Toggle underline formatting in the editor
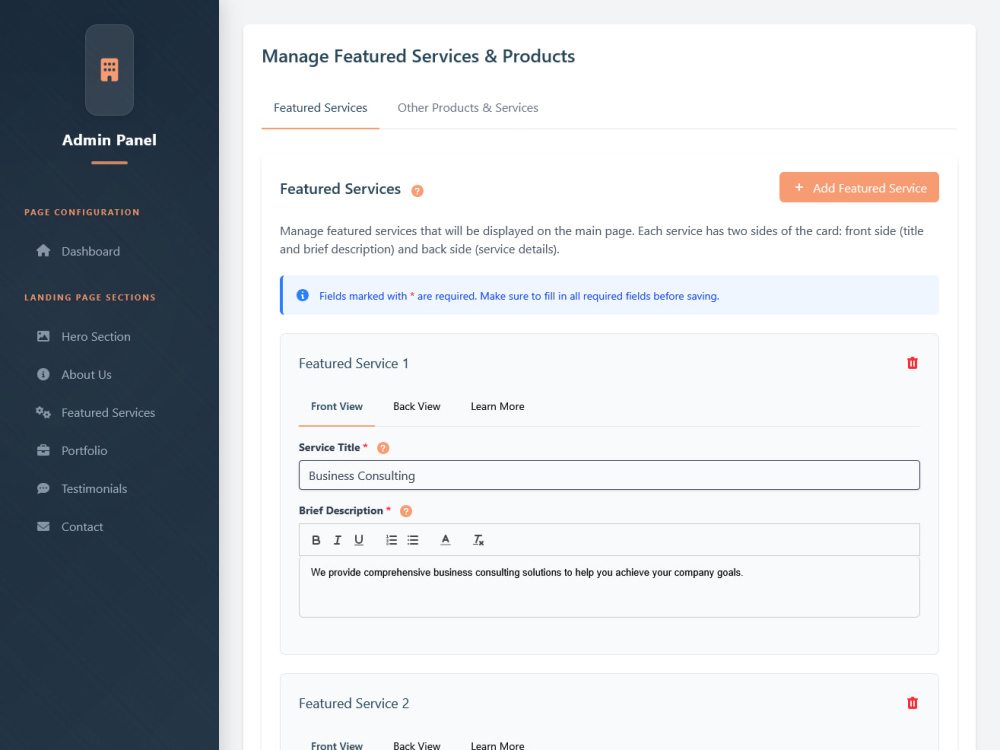Image resolution: width=1000 pixels, height=750 pixels. pyautogui.click(x=359, y=540)
